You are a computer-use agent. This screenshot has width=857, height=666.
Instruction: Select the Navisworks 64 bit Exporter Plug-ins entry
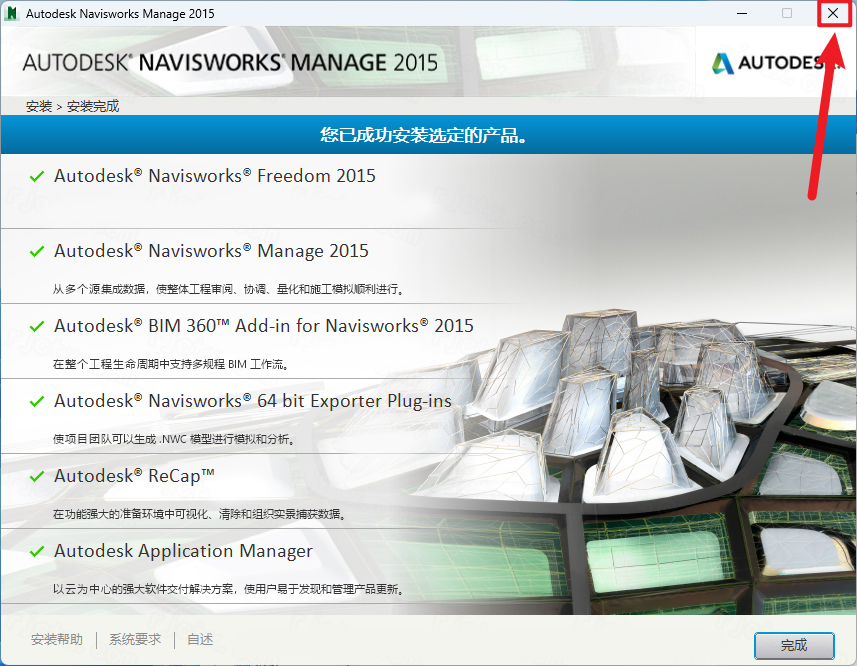point(253,402)
